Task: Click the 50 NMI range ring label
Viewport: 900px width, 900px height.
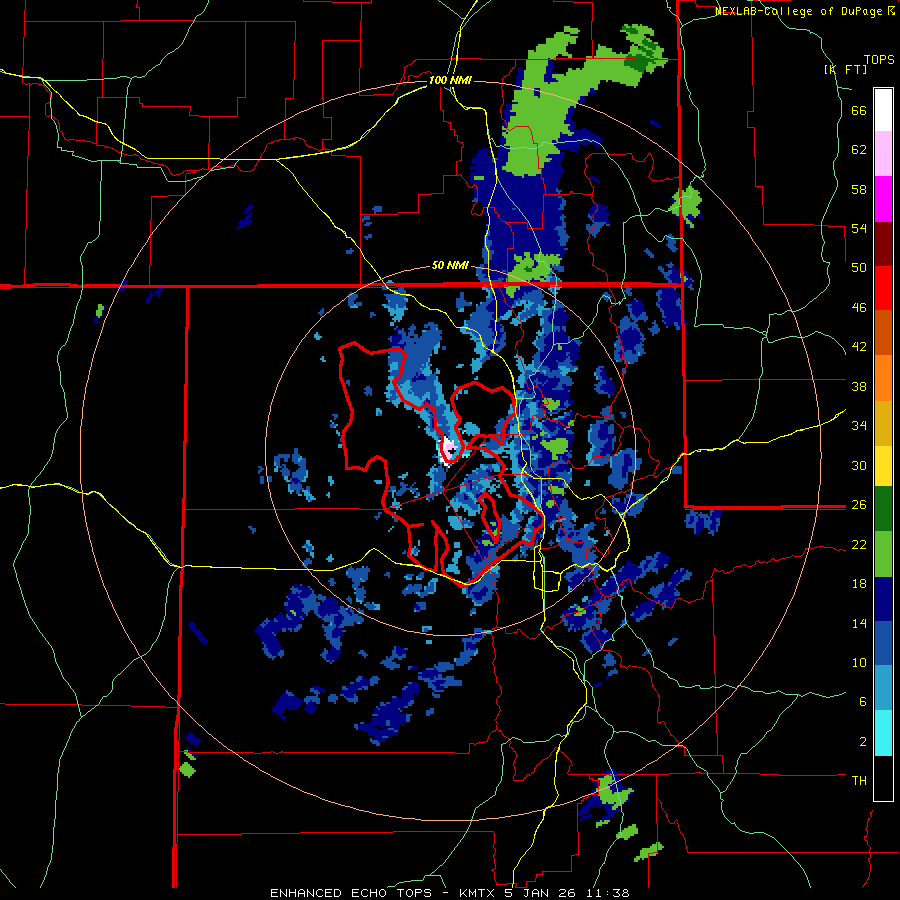Action: (450, 266)
